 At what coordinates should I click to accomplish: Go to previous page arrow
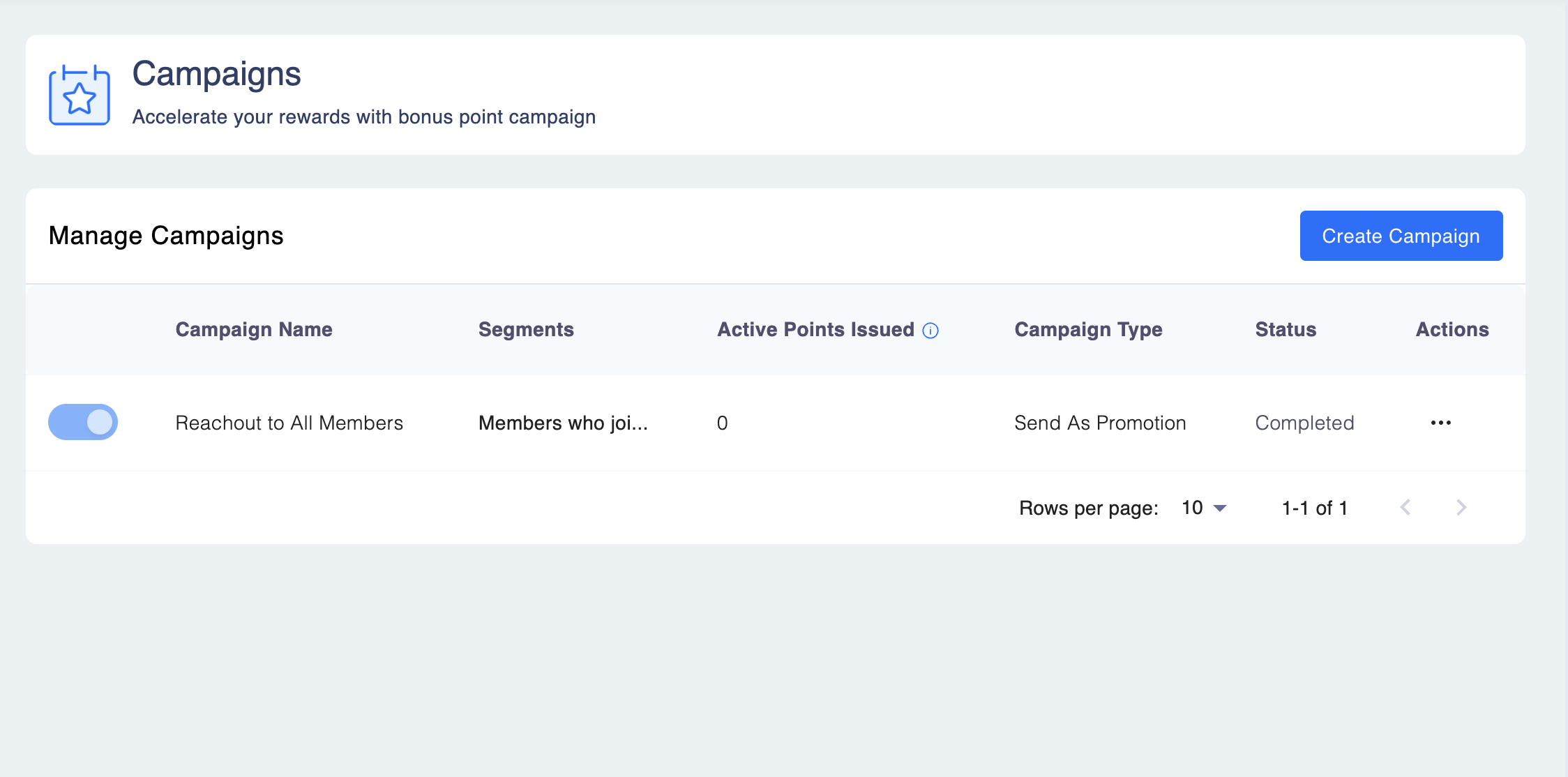click(1405, 508)
